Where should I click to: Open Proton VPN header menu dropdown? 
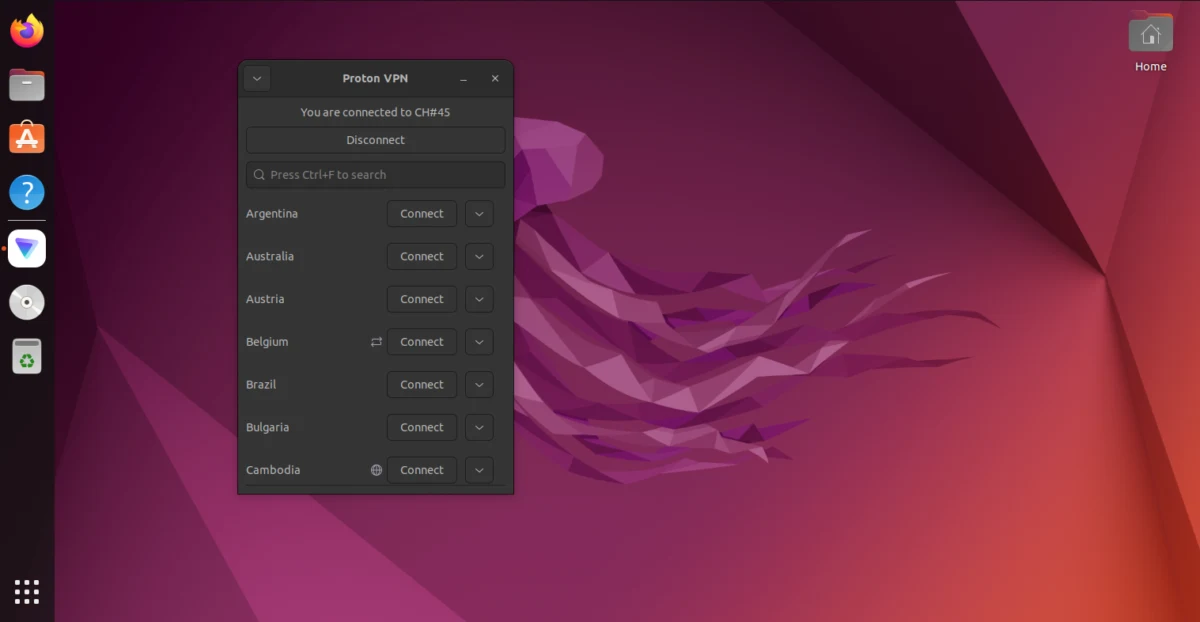(257, 79)
